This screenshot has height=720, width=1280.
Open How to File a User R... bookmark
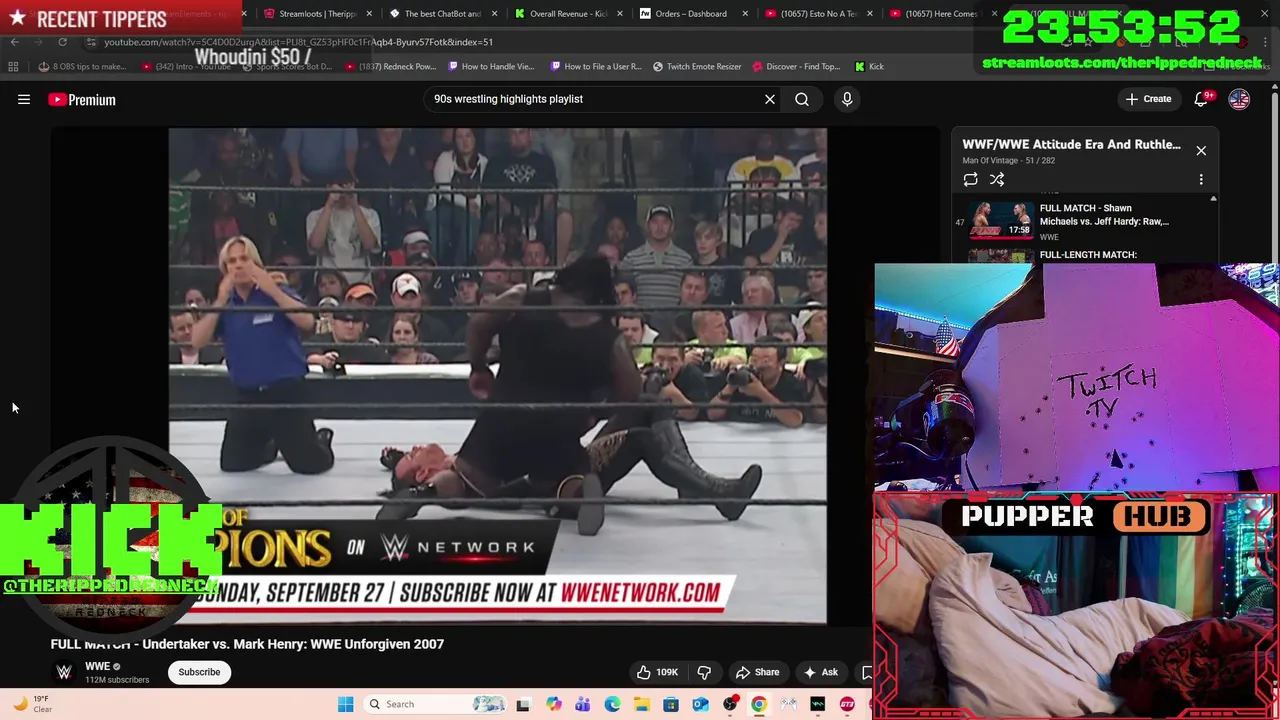pyautogui.click(x=596, y=66)
